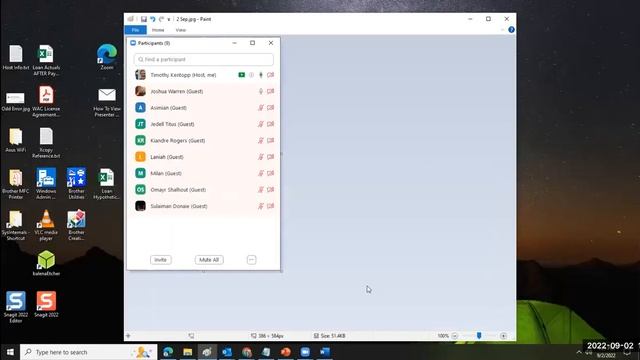Image resolution: width=640 pixels, height=360 pixels.
Task: Open balenaEtcher desktop shortcut
Action: pos(46,263)
